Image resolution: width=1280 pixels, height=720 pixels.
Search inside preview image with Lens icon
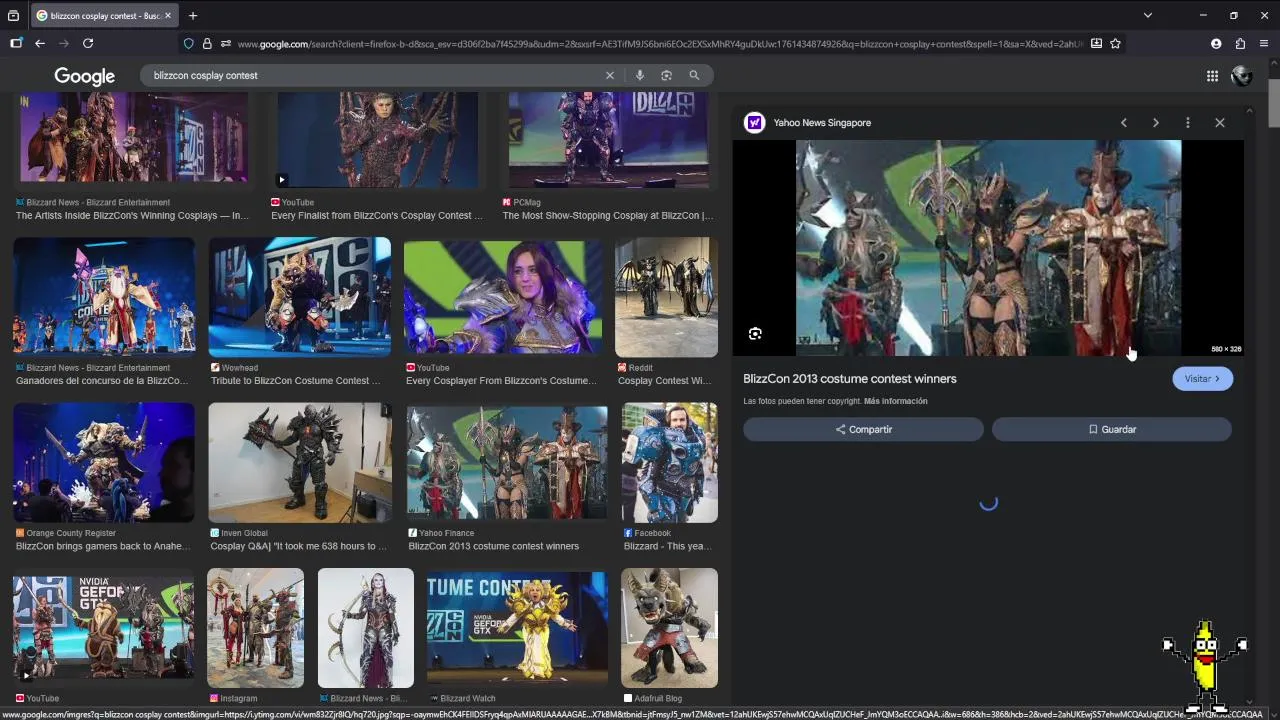[755, 334]
